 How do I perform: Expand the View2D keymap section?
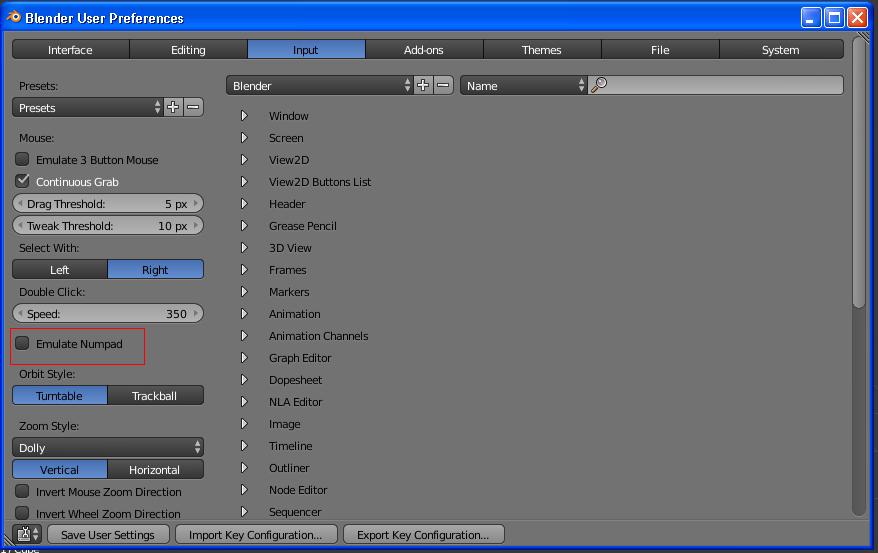tap(244, 160)
